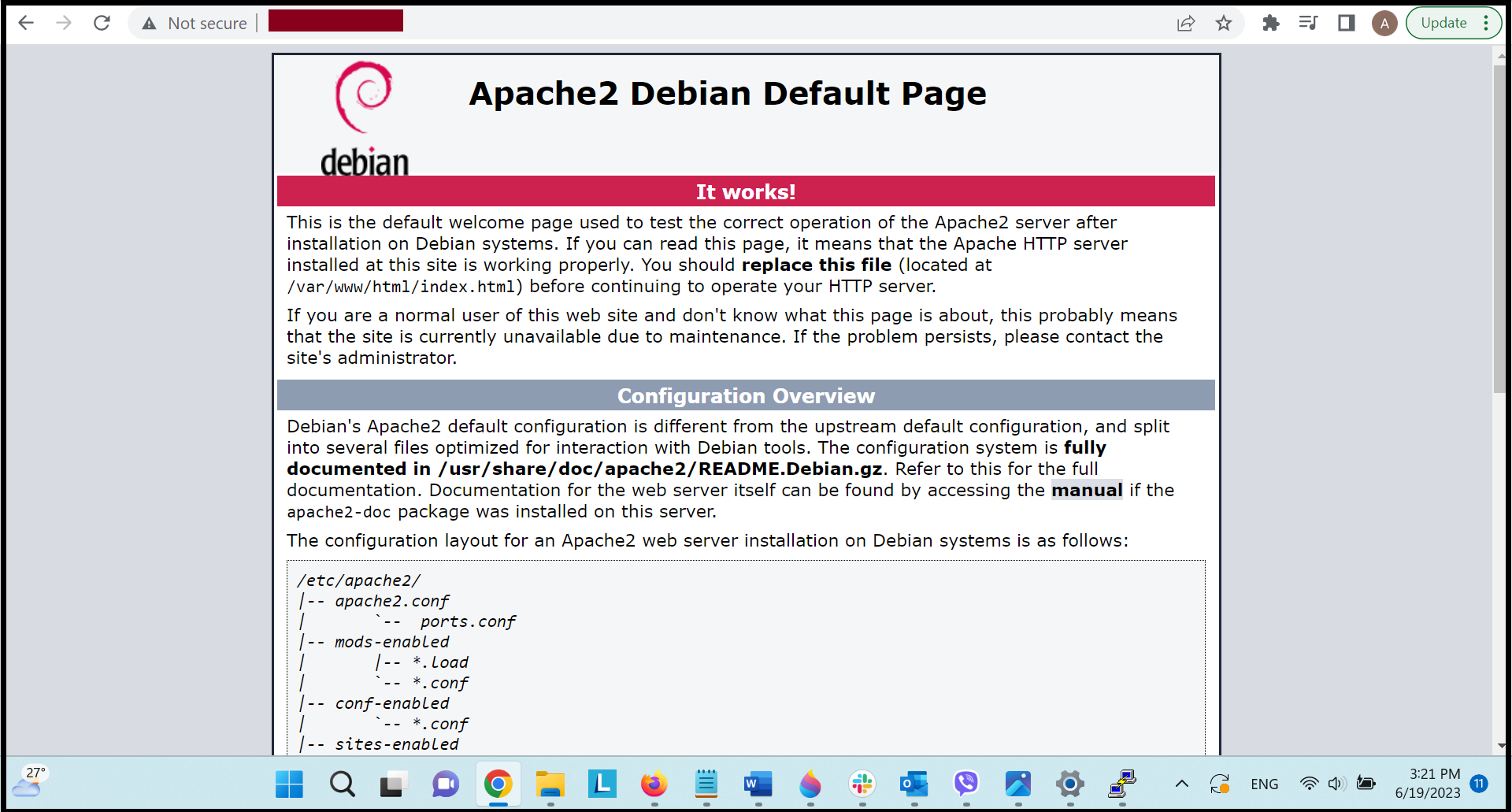Click the "*.load" tree entry
Viewport: 1512px width, 812px height.
(x=440, y=662)
